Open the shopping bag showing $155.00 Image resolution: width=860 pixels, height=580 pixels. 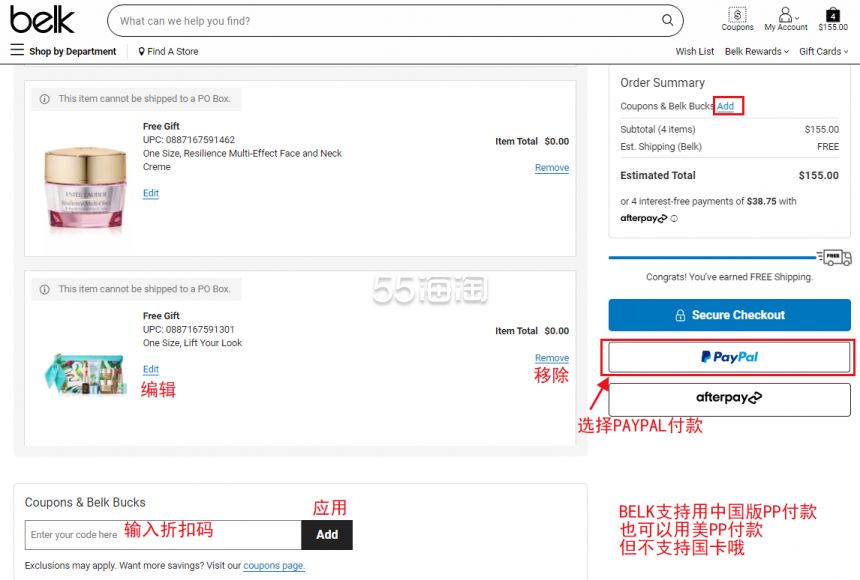click(x=833, y=19)
